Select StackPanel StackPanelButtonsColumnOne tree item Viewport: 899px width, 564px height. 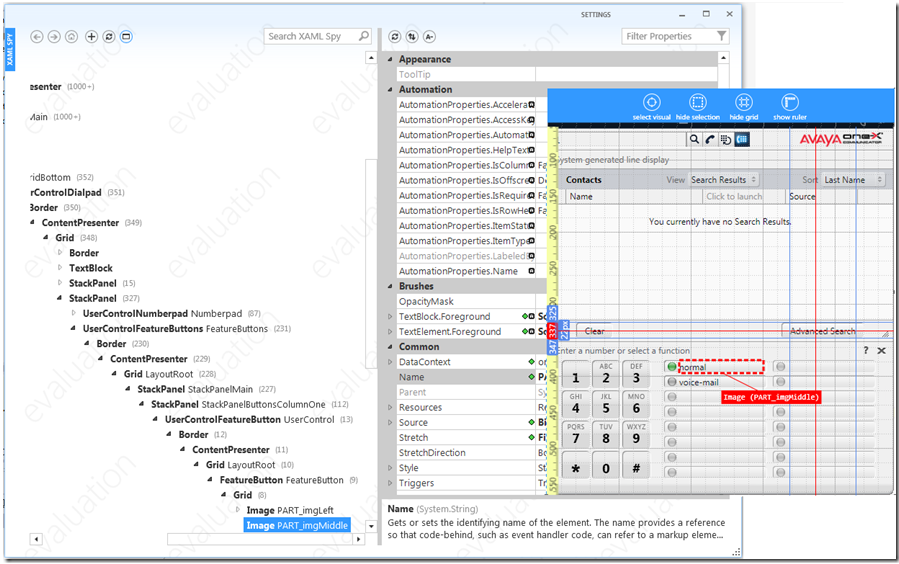pyautogui.click(x=238, y=404)
